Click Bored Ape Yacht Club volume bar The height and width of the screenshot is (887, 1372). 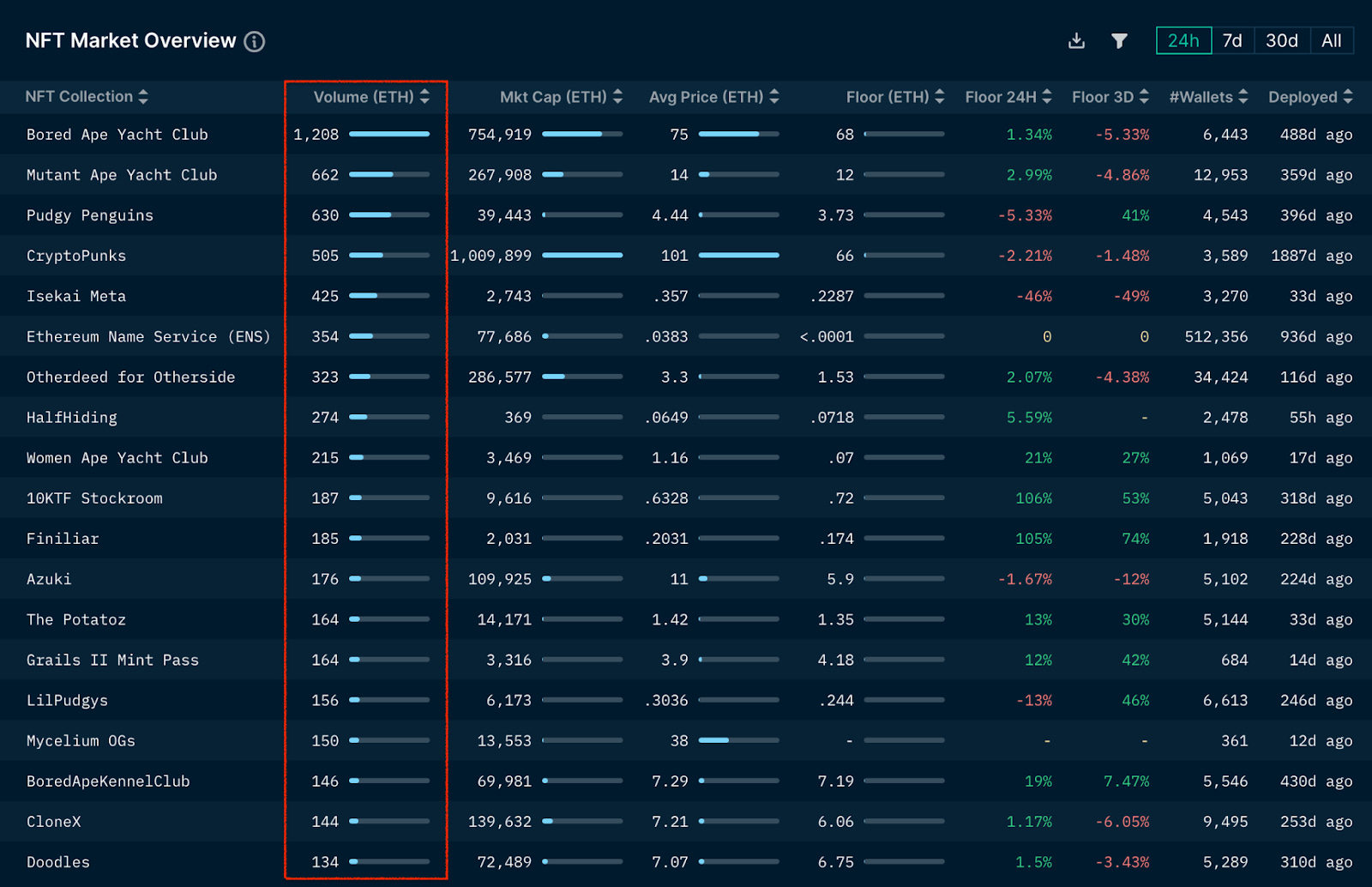(x=389, y=134)
